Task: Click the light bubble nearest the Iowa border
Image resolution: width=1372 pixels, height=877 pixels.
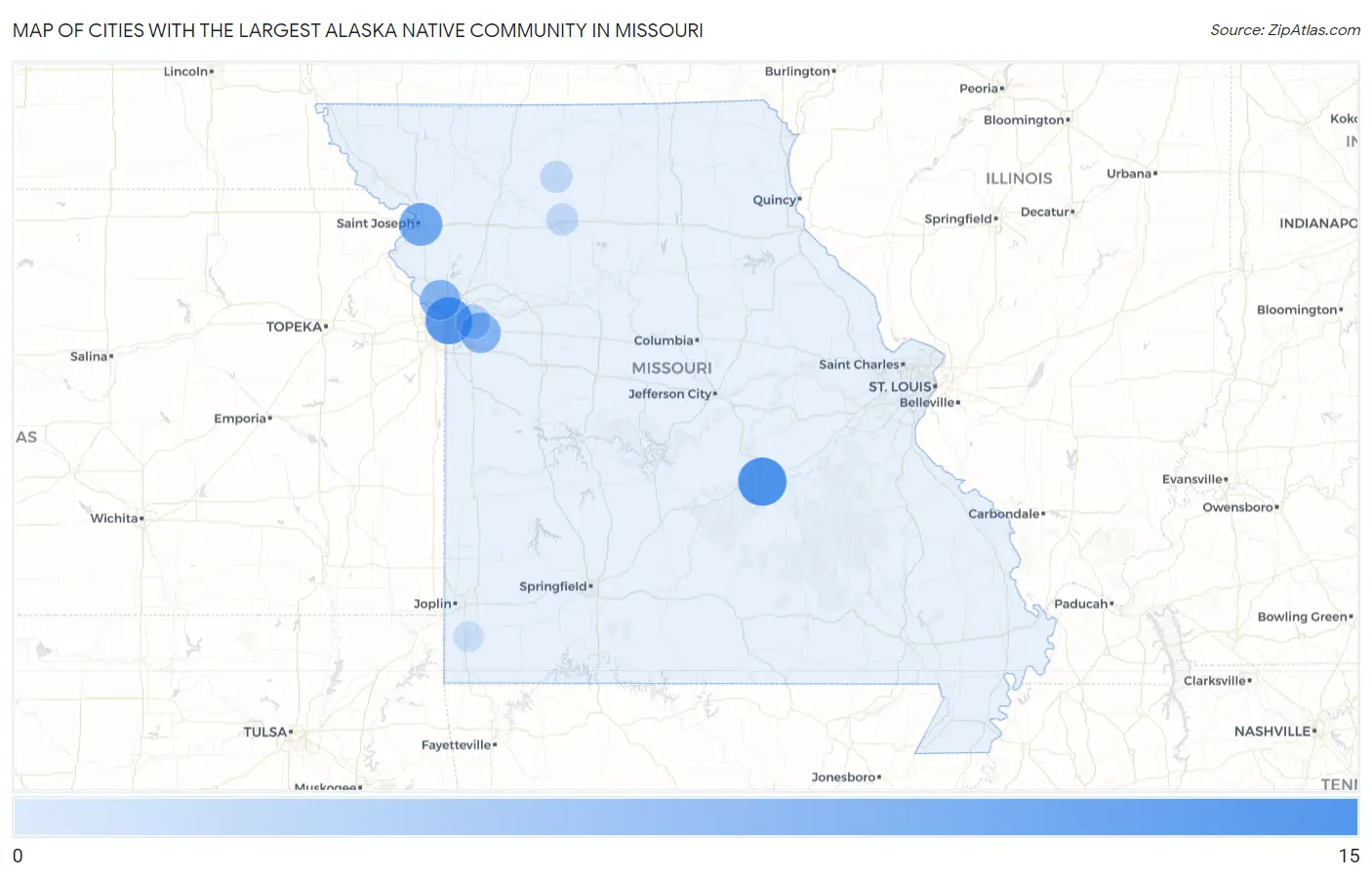Action: pos(556,177)
